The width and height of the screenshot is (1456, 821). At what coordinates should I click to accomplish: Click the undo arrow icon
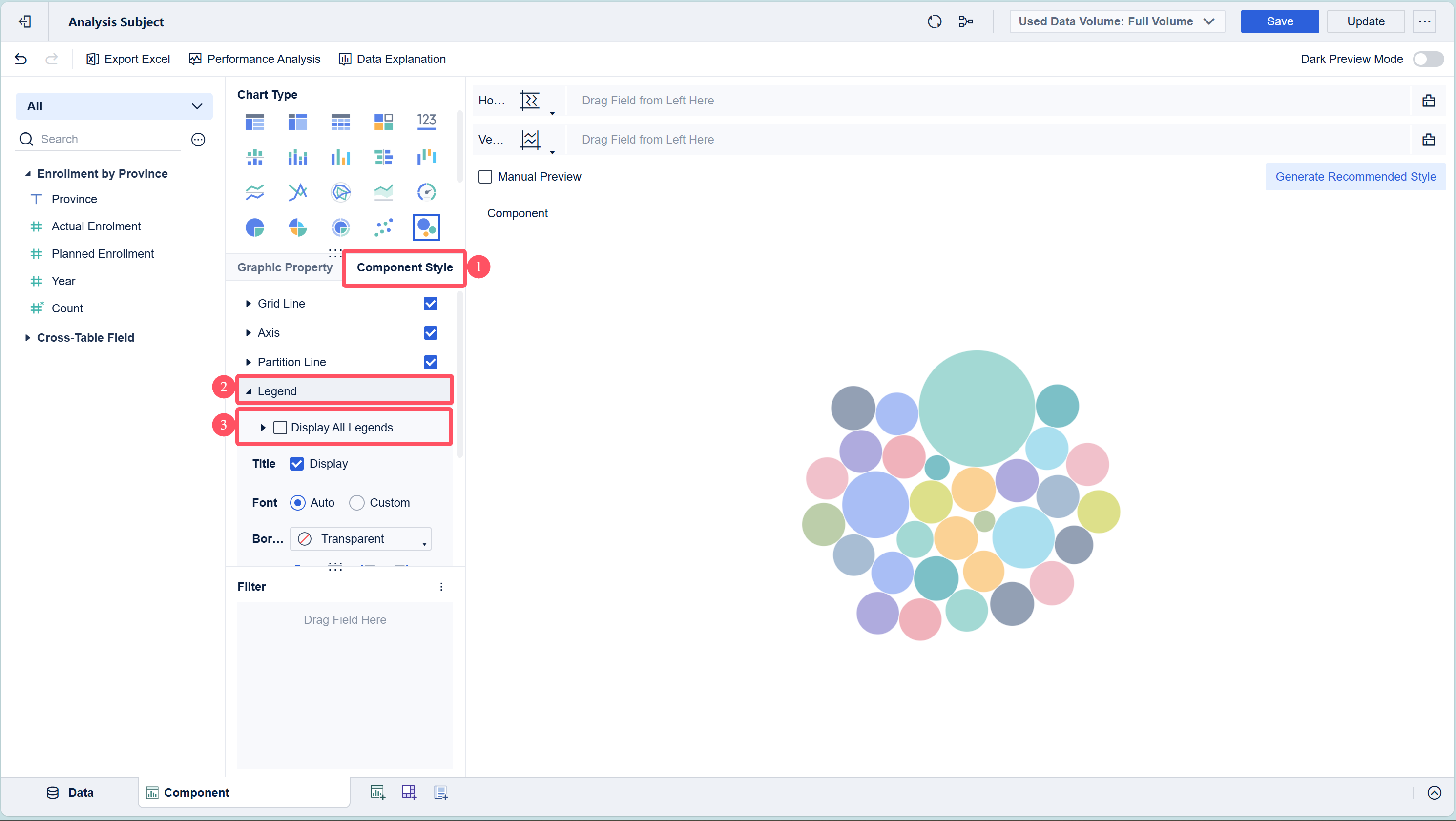pos(21,59)
